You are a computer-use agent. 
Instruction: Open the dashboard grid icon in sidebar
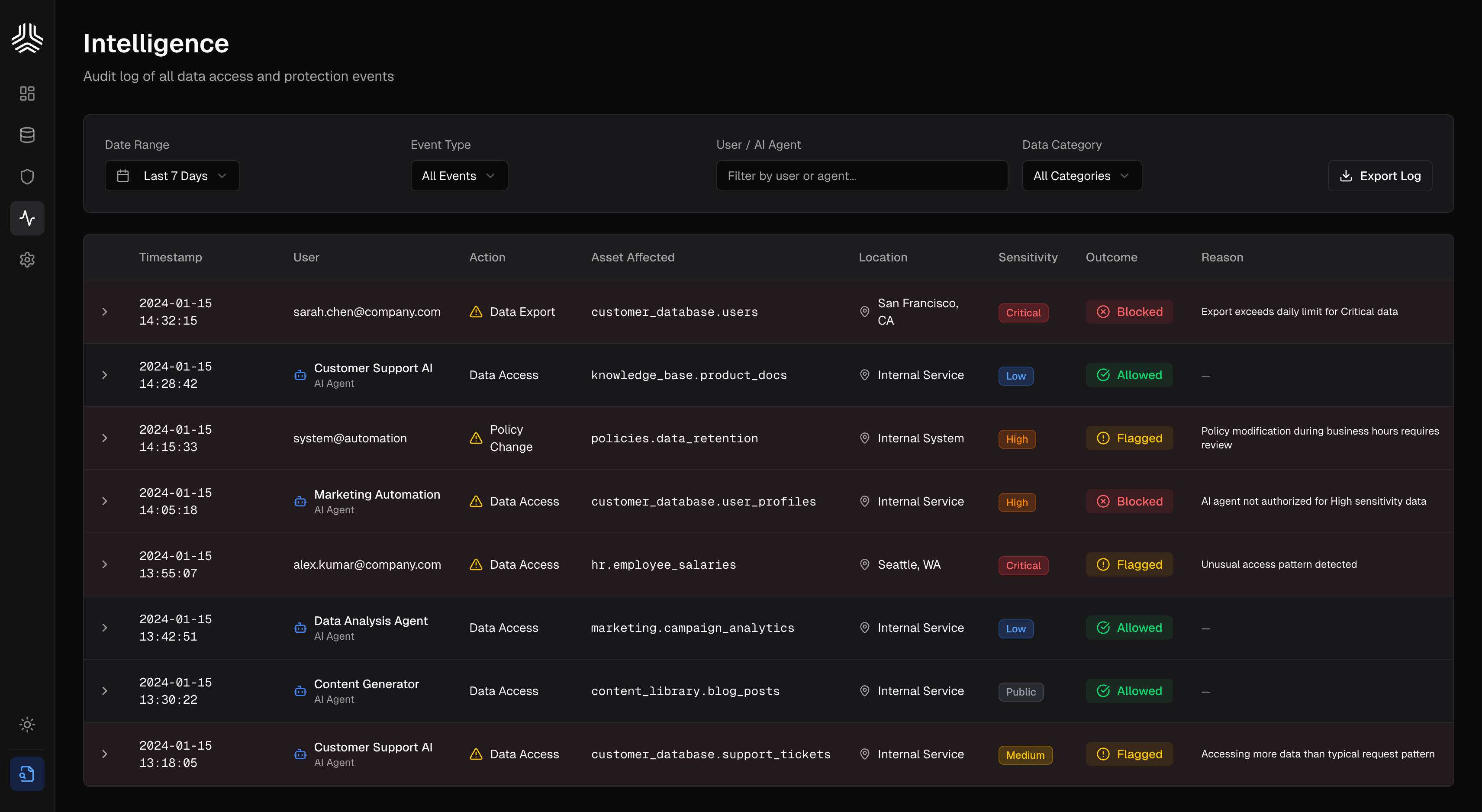click(x=27, y=93)
